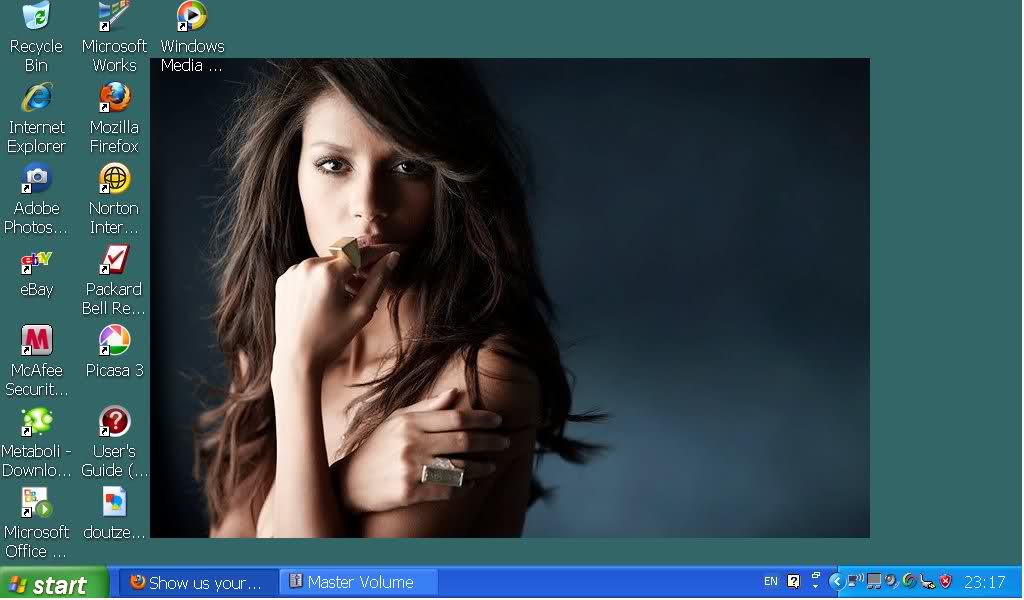Select the Microsoft Works desktop shortcut
Image resolution: width=1024 pixels, height=600 pixels.
(114, 17)
